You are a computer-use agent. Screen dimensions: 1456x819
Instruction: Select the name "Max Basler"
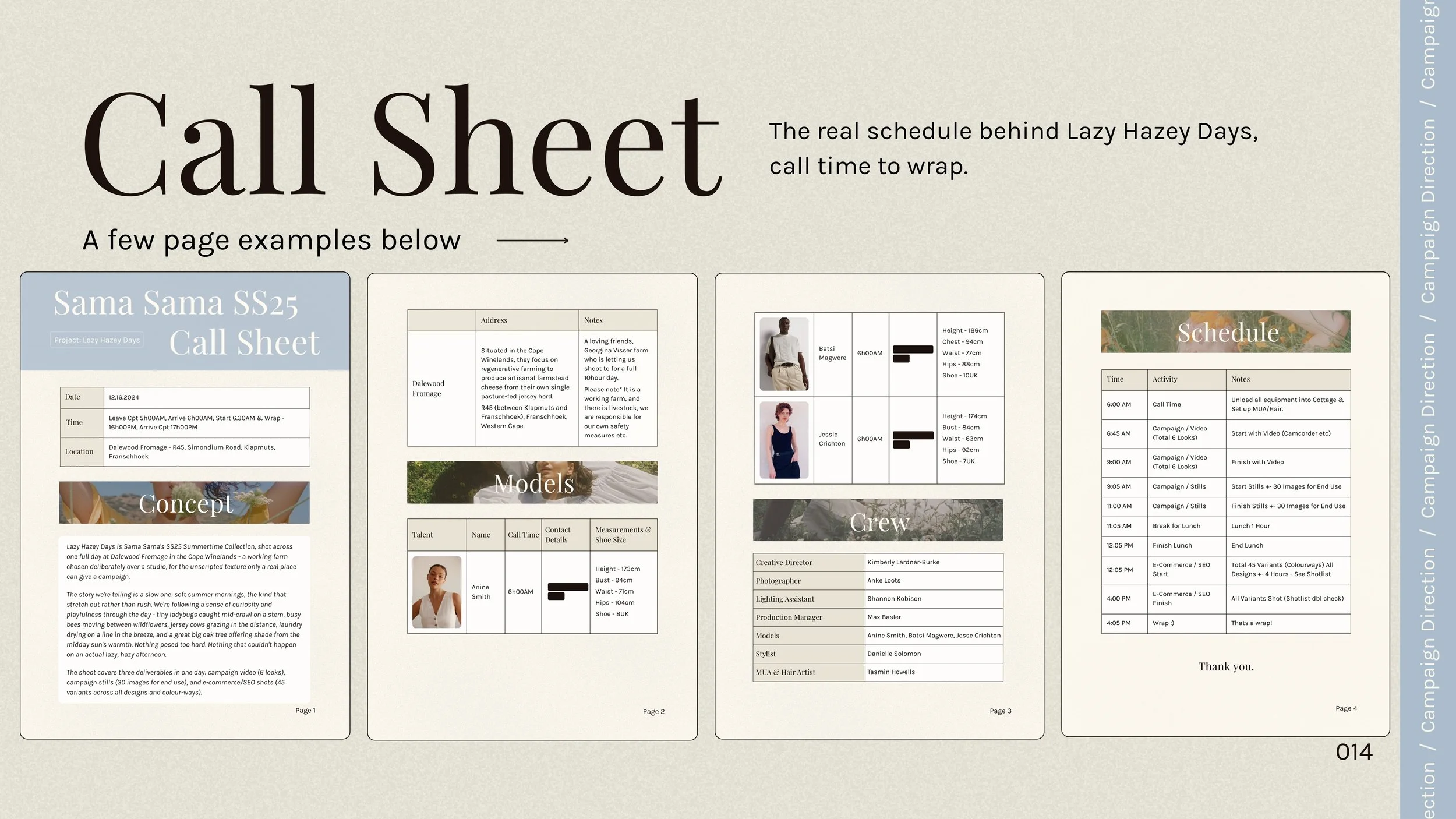pyautogui.click(x=884, y=617)
